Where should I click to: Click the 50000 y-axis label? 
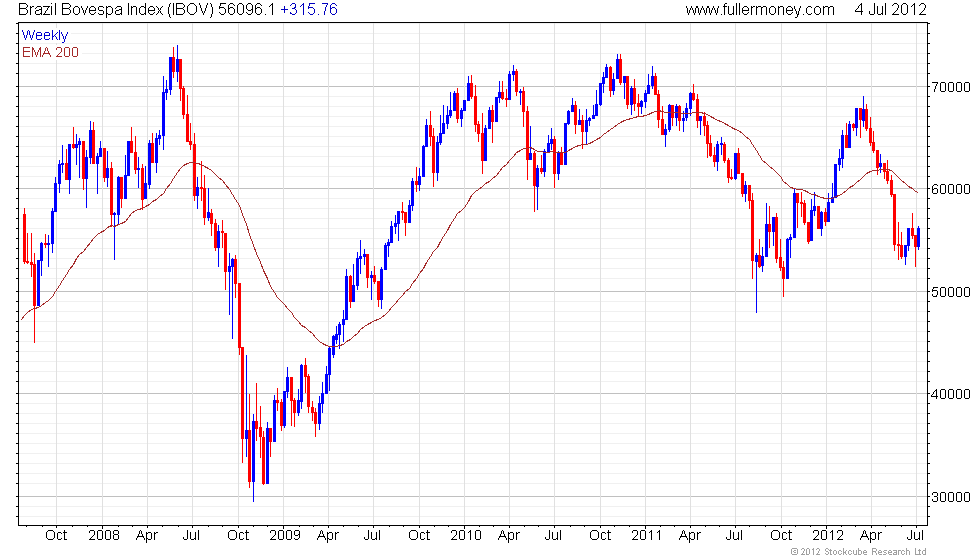click(951, 292)
